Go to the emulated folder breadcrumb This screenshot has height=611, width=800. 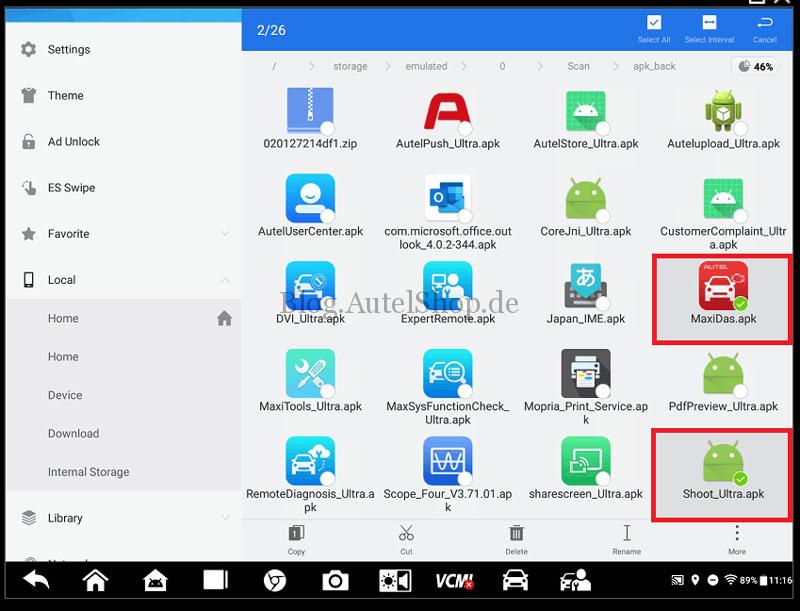[x=426, y=67]
